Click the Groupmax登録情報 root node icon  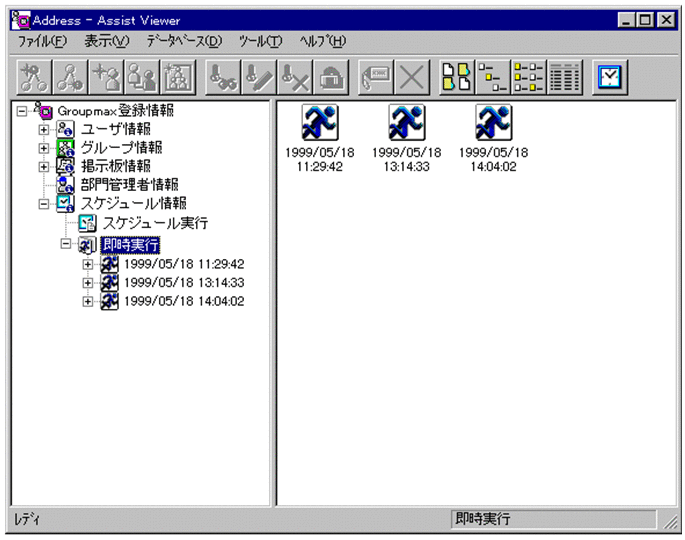tap(43, 111)
